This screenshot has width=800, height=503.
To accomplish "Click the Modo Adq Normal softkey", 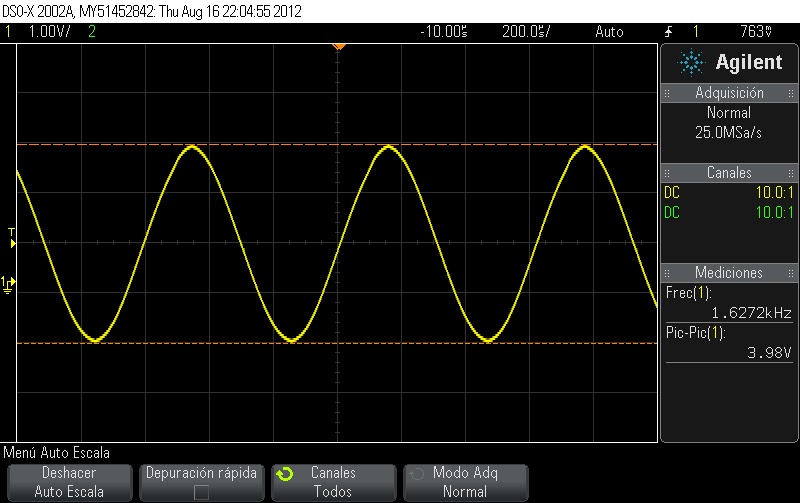I will coord(465,482).
